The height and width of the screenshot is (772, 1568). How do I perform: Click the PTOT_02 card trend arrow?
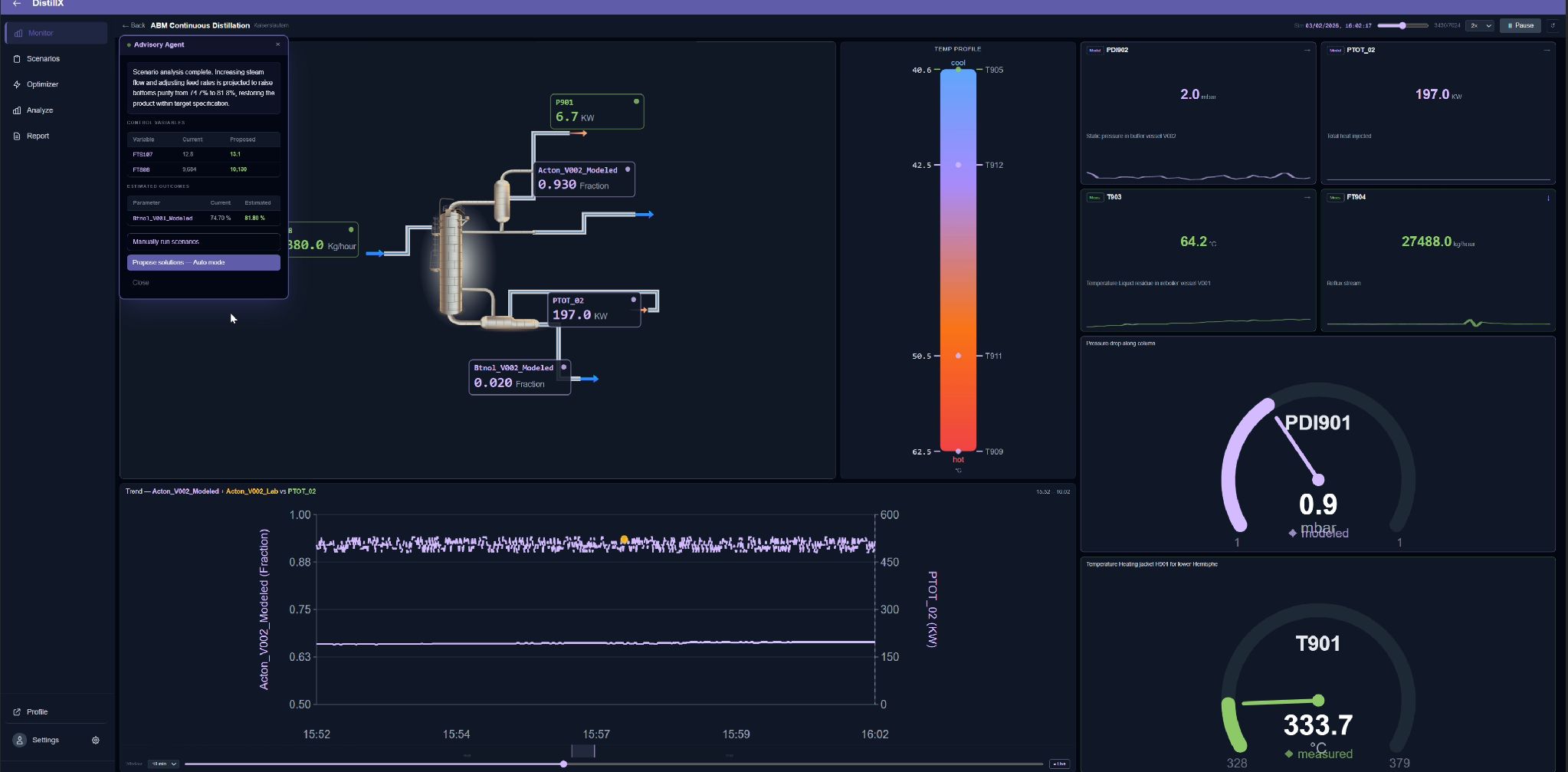[1547, 50]
